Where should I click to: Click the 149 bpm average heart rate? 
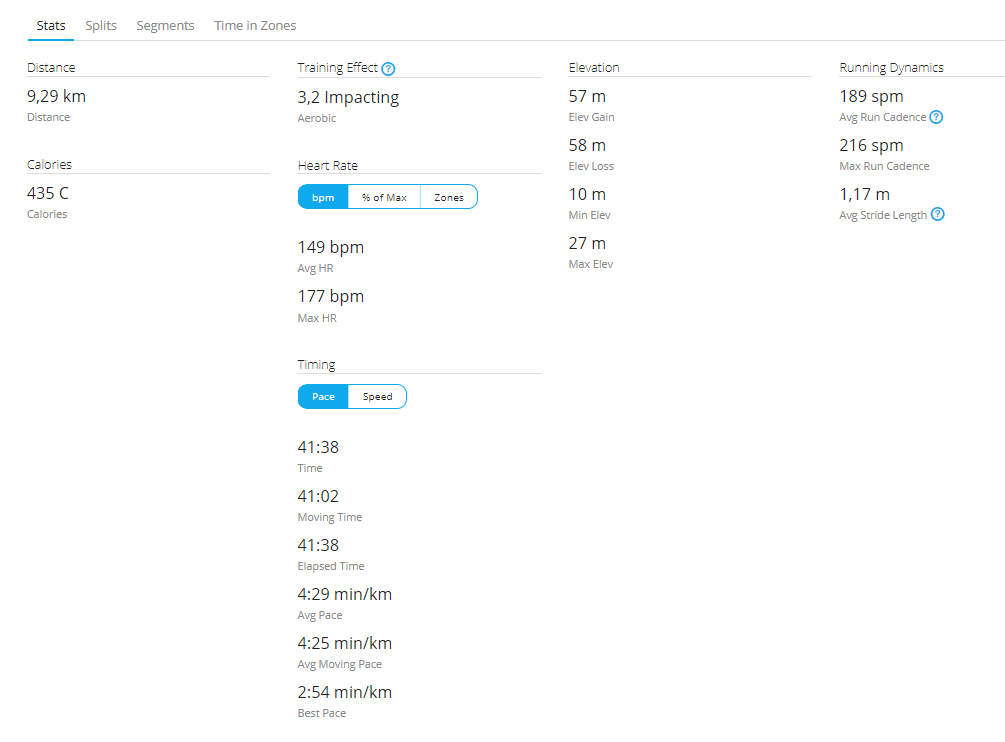pyautogui.click(x=331, y=247)
